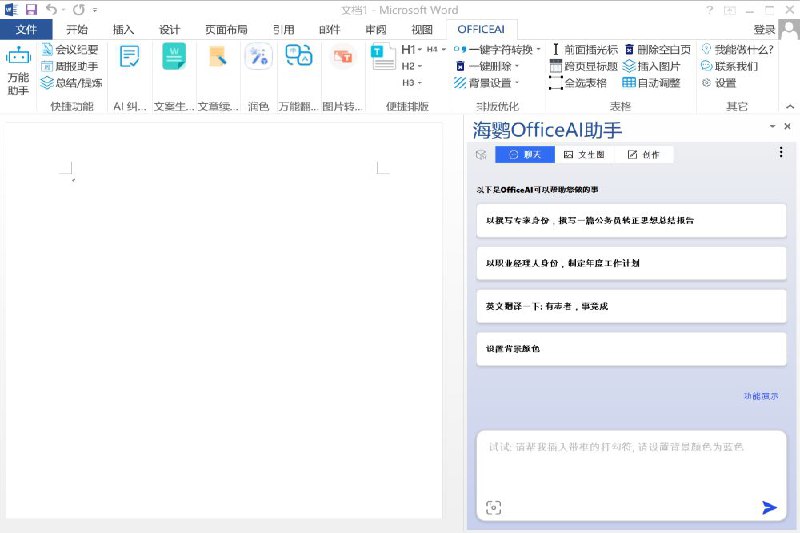Pick the 英文翻译一下 suggestion
The image size is (800, 533).
point(631,306)
